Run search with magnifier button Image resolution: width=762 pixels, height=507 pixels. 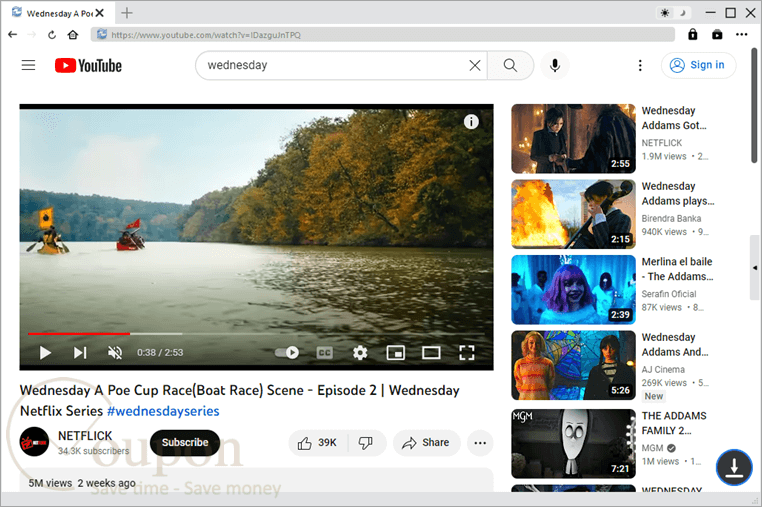pos(510,65)
